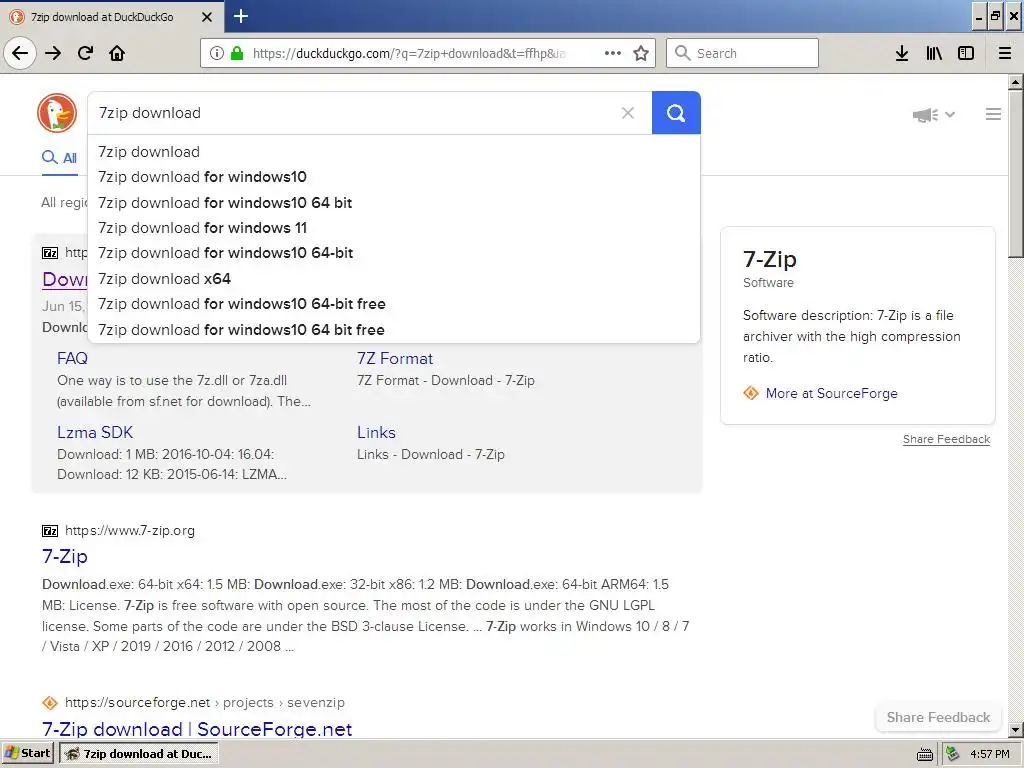The height and width of the screenshot is (768, 1024).
Task: Choose suggestion '7zip download for windows10'
Action: tap(394, 177)
